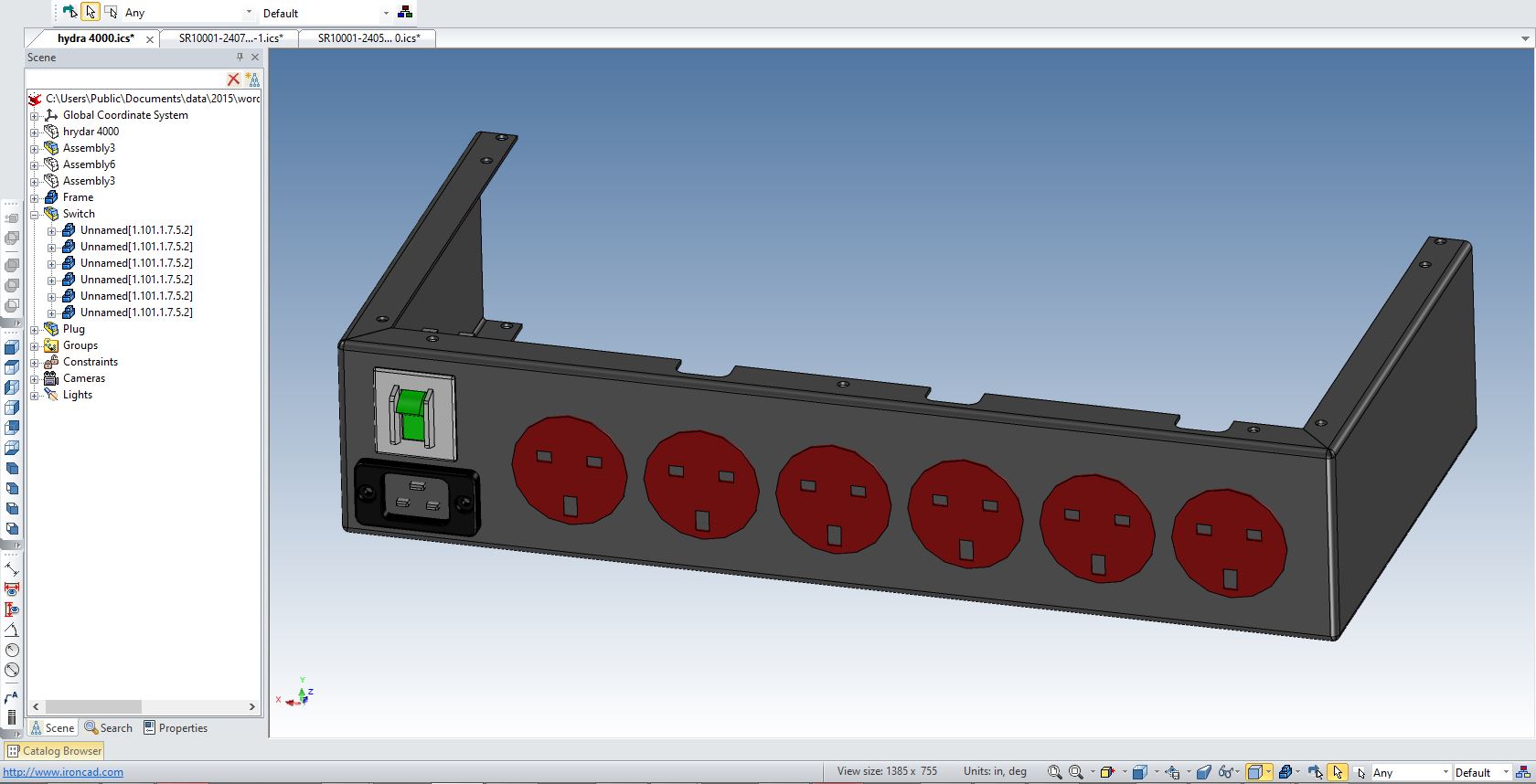The height and width of the screenshot is (784, 1536).
Task: Toggle the highlighted cursor select tool in status bar
Action: 1338,772
